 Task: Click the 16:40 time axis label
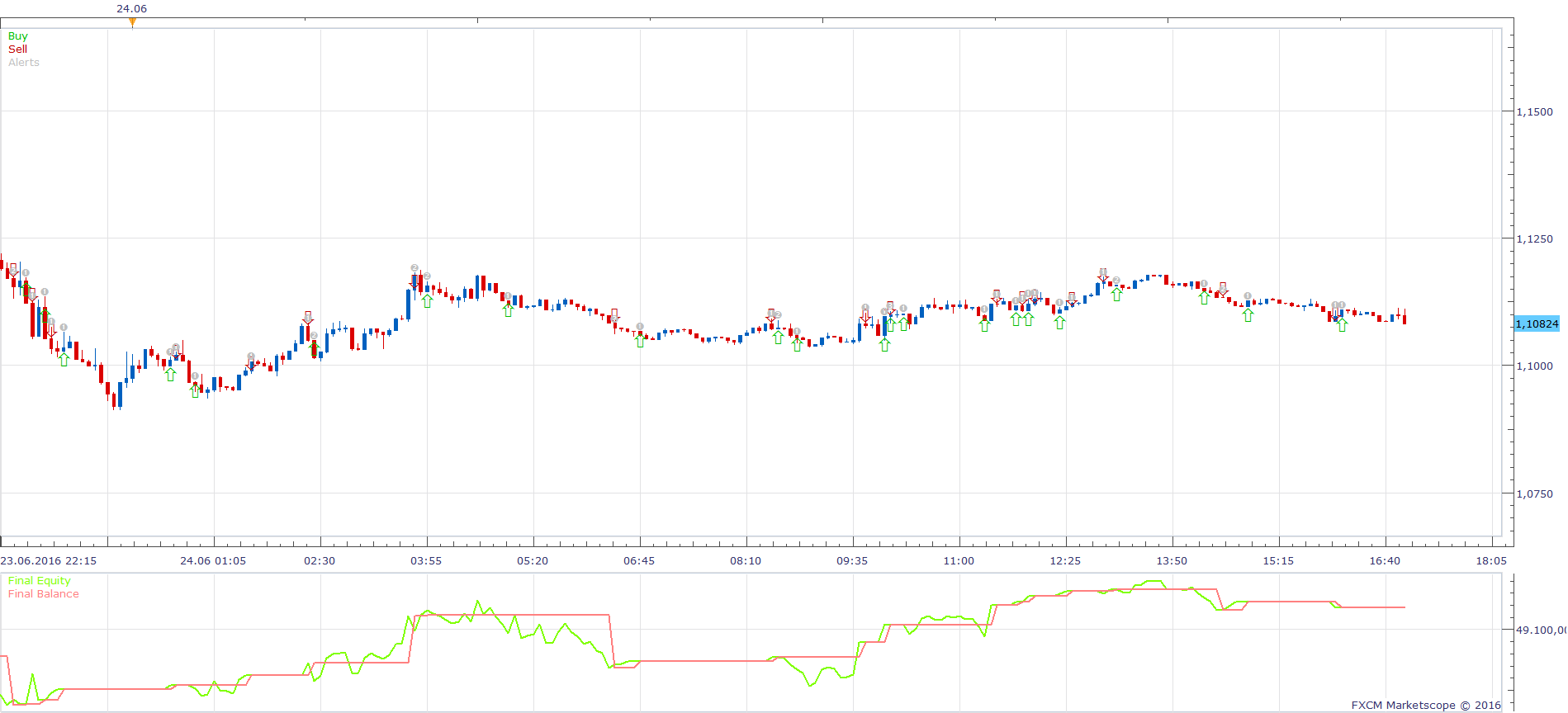(x=1385, y=560)
